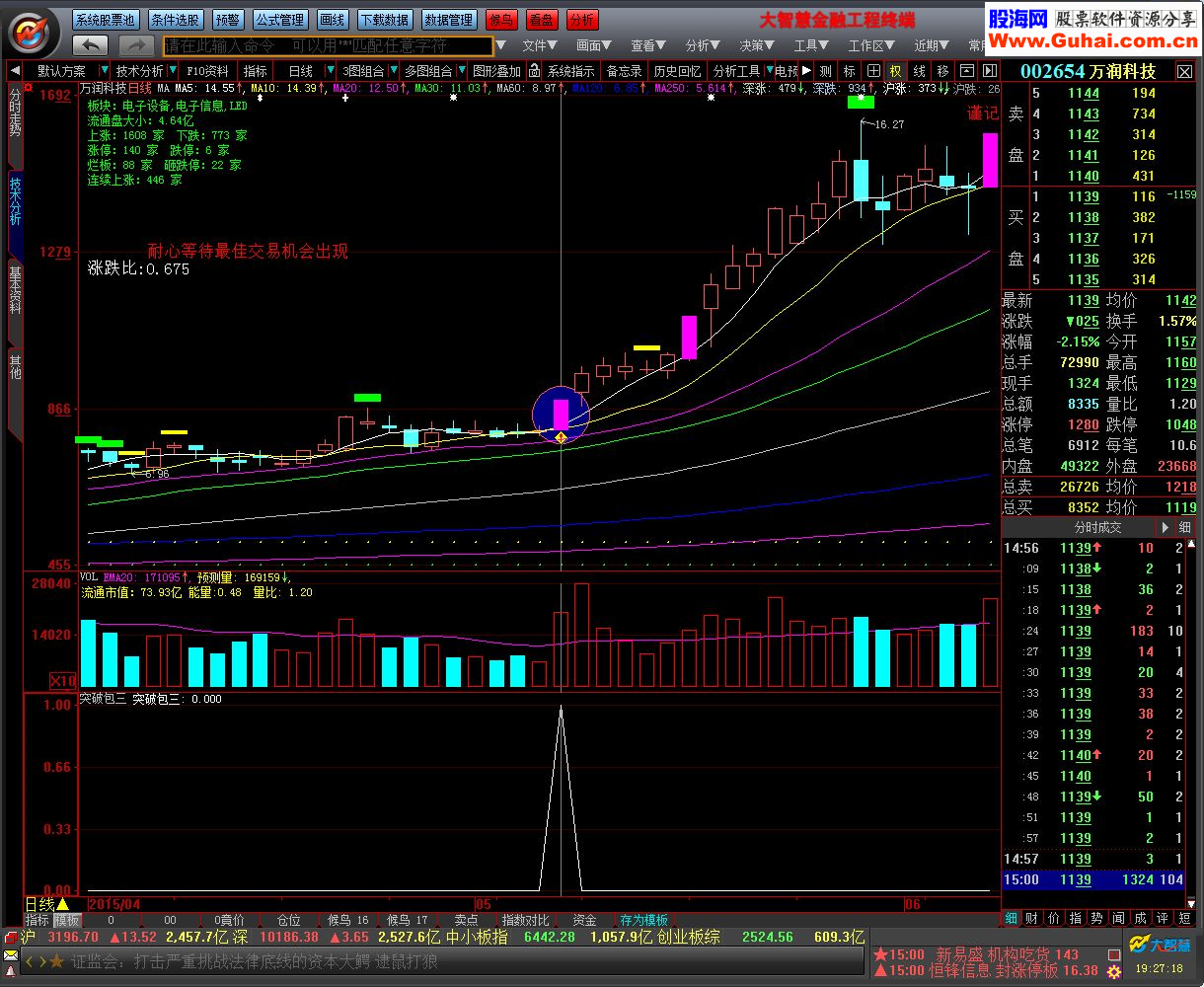Open the 工作区 menu
Image resolution: width=1204 pixels, height=987 pixels.
[x=871, y=45]
